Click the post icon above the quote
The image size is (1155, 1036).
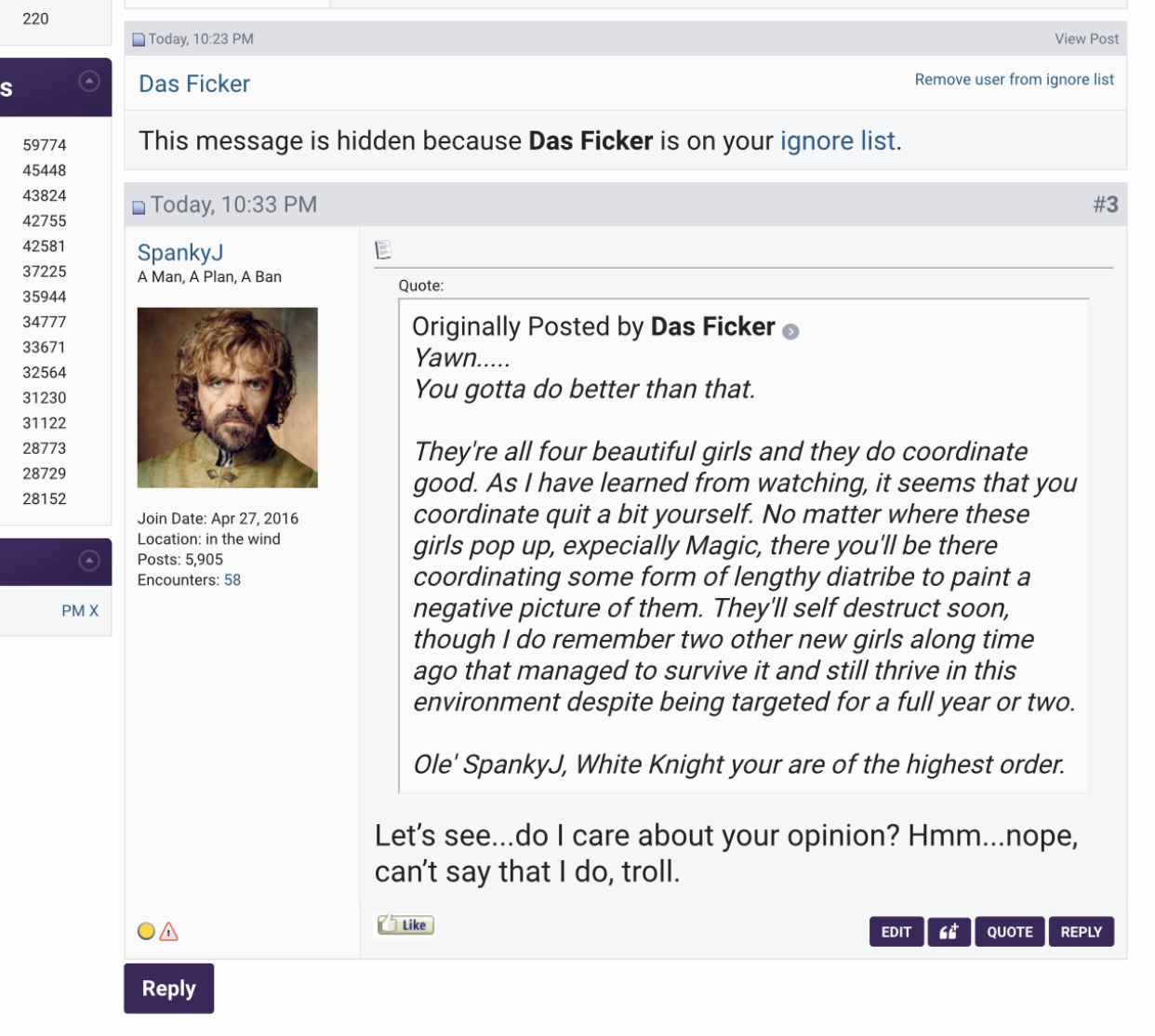click(383, 249)
